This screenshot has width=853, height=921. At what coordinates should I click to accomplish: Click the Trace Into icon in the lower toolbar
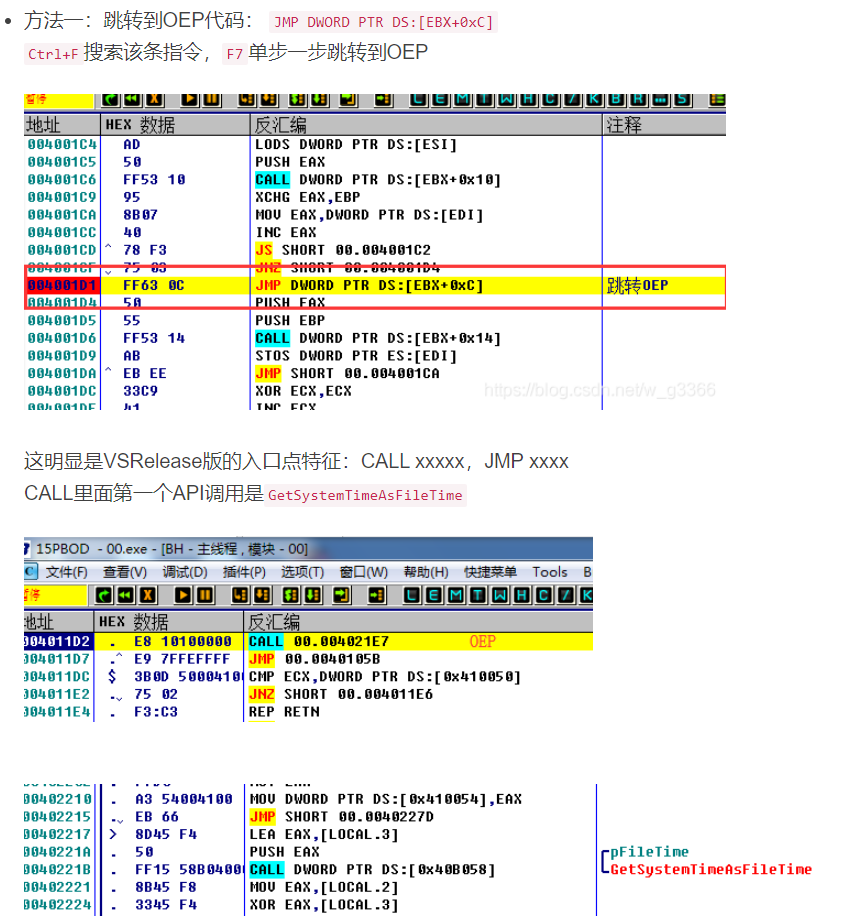pyautogui.click(x=291, y=596)
